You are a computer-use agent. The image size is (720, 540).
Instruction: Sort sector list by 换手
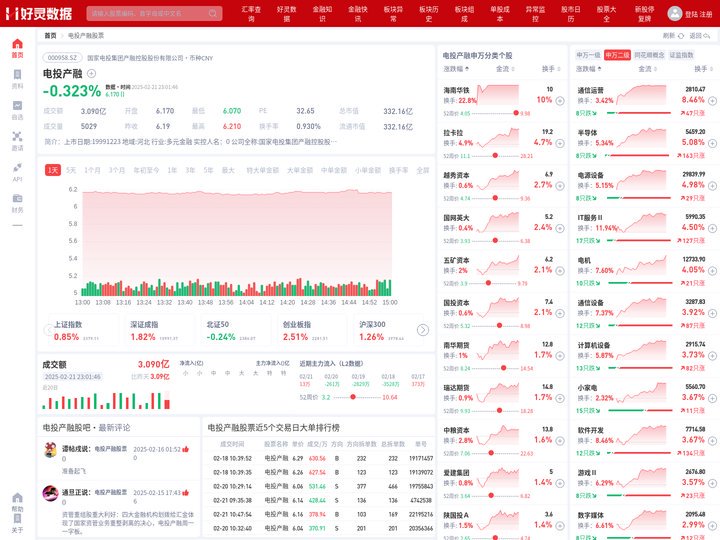tap(703, 69)
